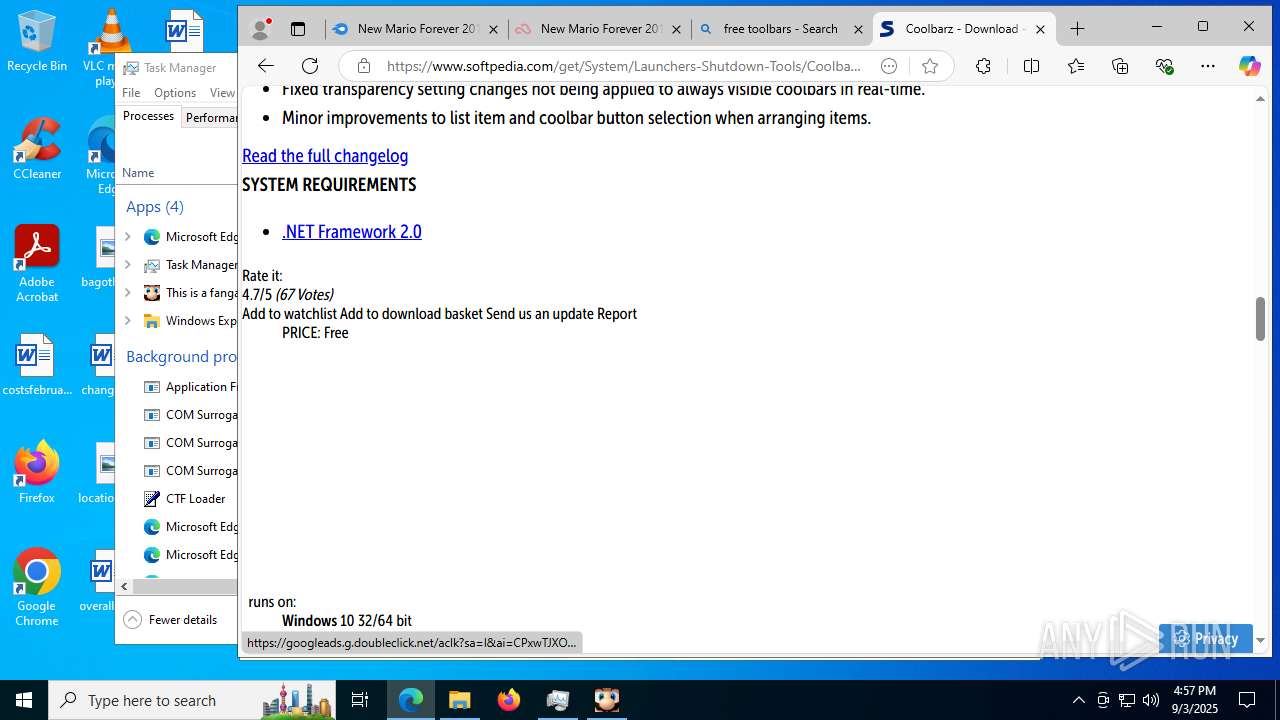Click the taskbar search box
Screen dimensions: 1280x720
point(192,700)
